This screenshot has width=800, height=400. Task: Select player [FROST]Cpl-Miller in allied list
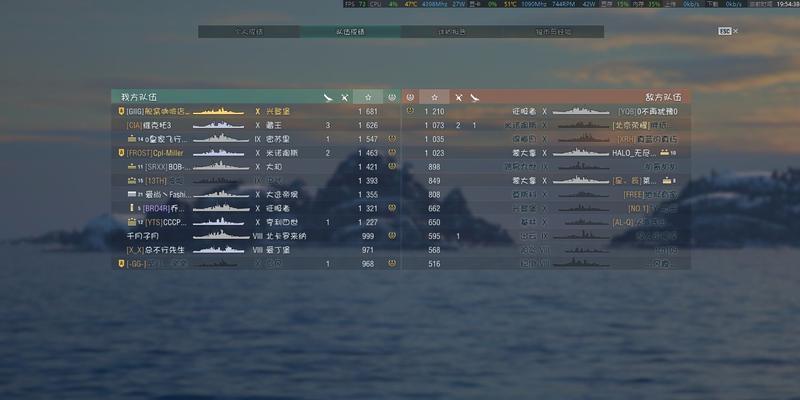coord(256,153)
